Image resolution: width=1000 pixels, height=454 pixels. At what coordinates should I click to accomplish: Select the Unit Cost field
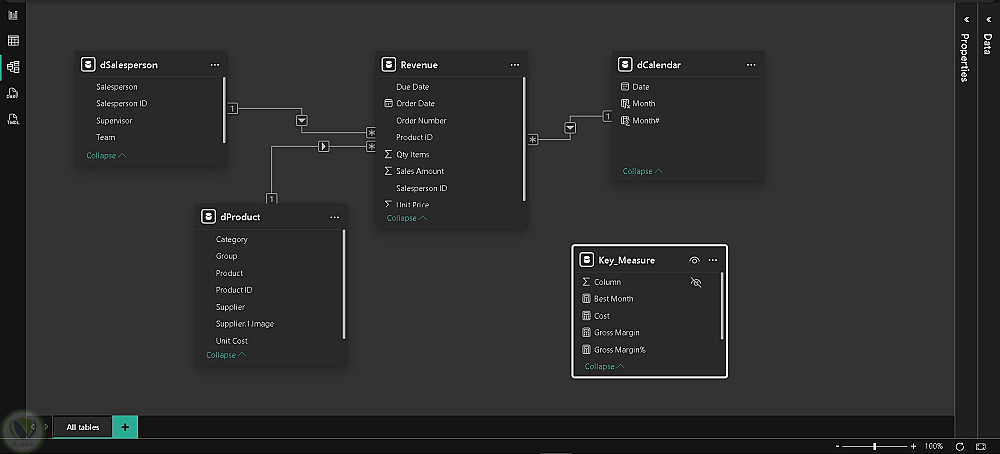point(232,340)
